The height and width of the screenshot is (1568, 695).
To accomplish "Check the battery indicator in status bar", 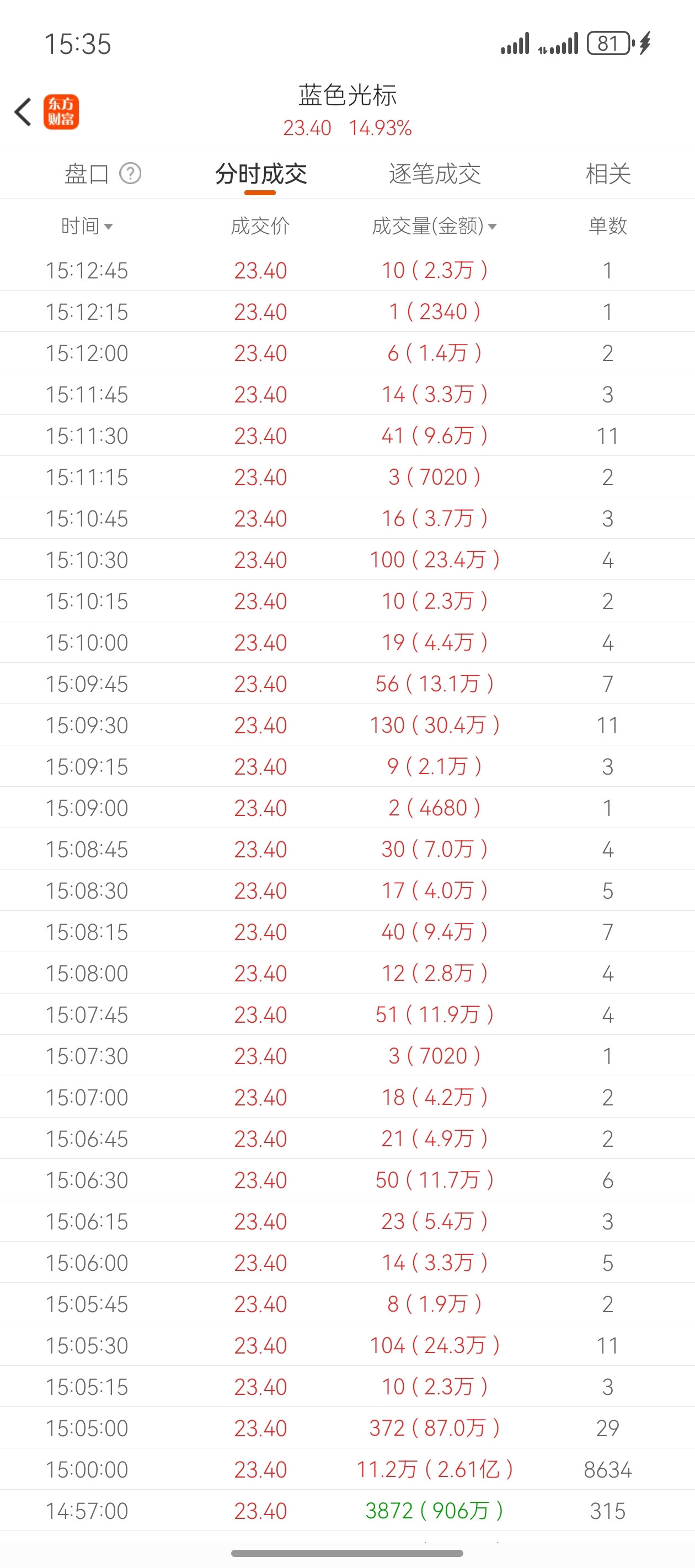I will pyautogui.click(x=608, y=44).
